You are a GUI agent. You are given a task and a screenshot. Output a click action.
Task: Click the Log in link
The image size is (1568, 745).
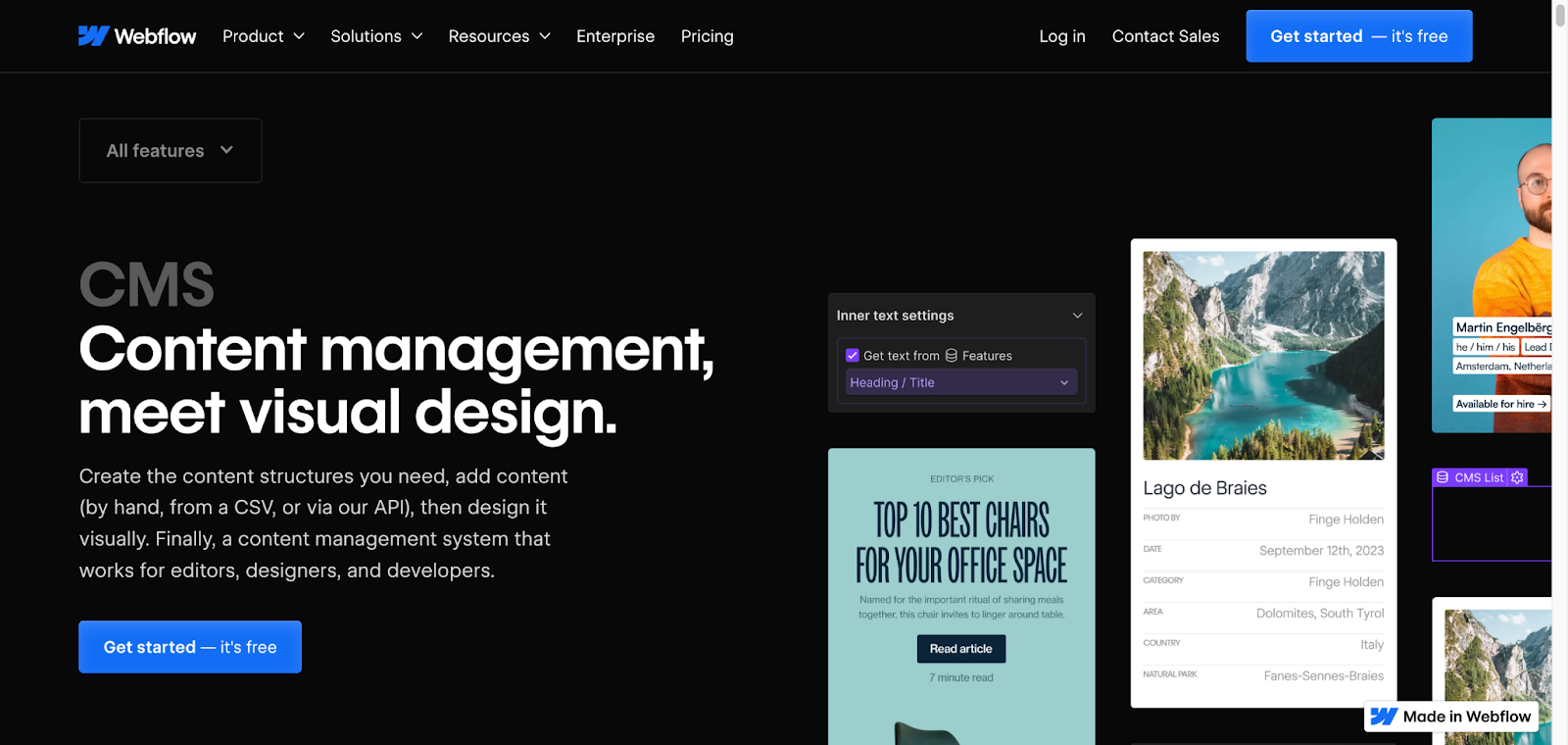(1062, 36)
